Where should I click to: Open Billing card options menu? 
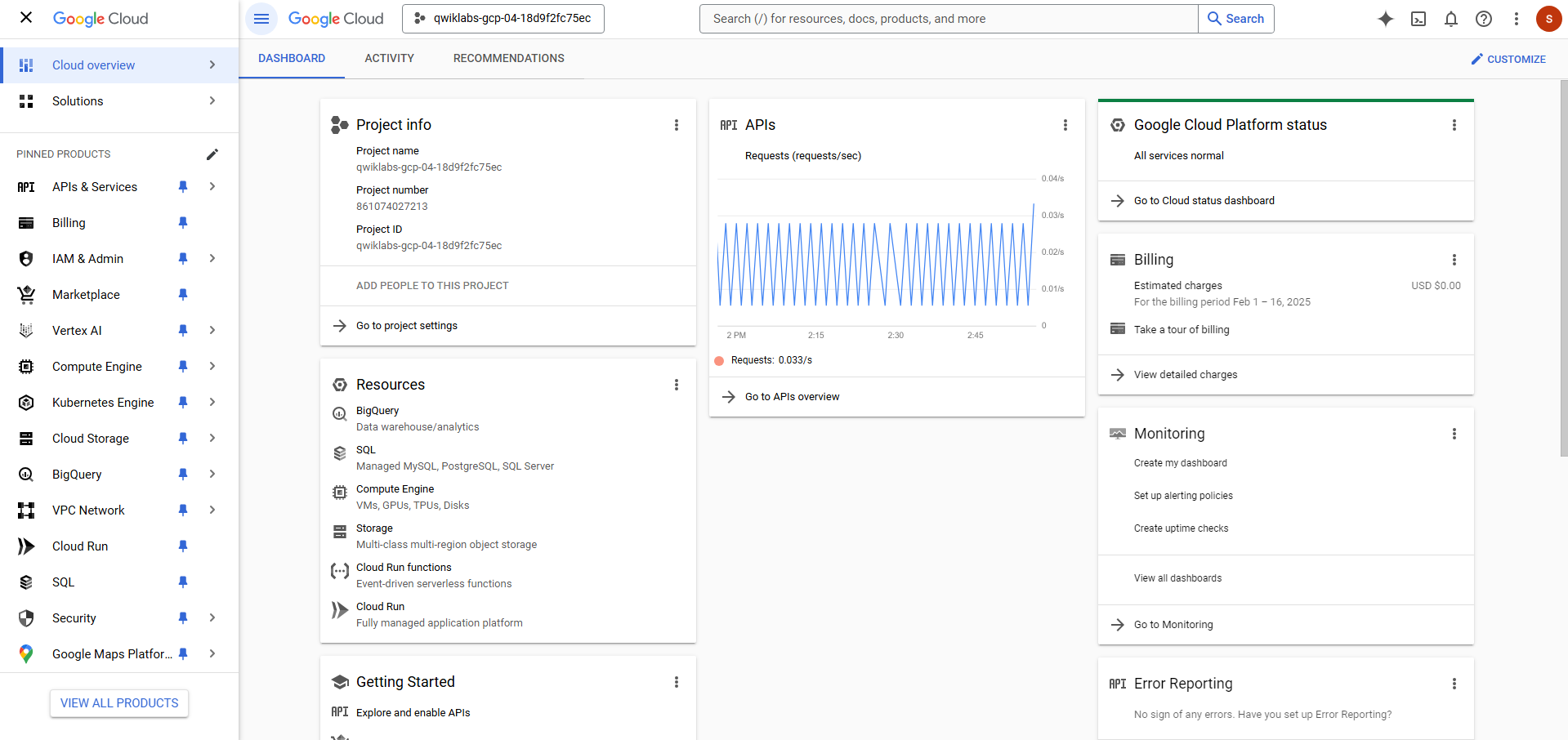click(1454, 260)
